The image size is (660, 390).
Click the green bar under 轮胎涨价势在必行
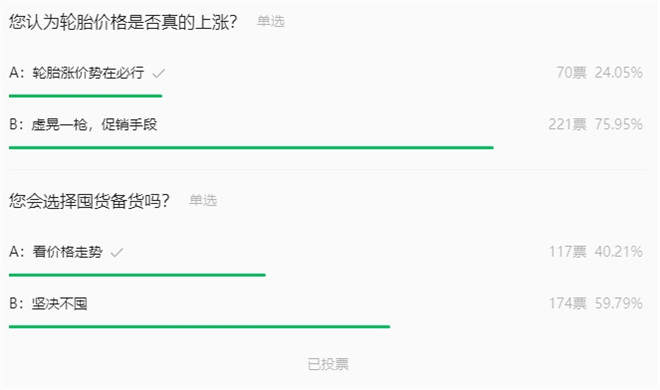coord(85,96)
